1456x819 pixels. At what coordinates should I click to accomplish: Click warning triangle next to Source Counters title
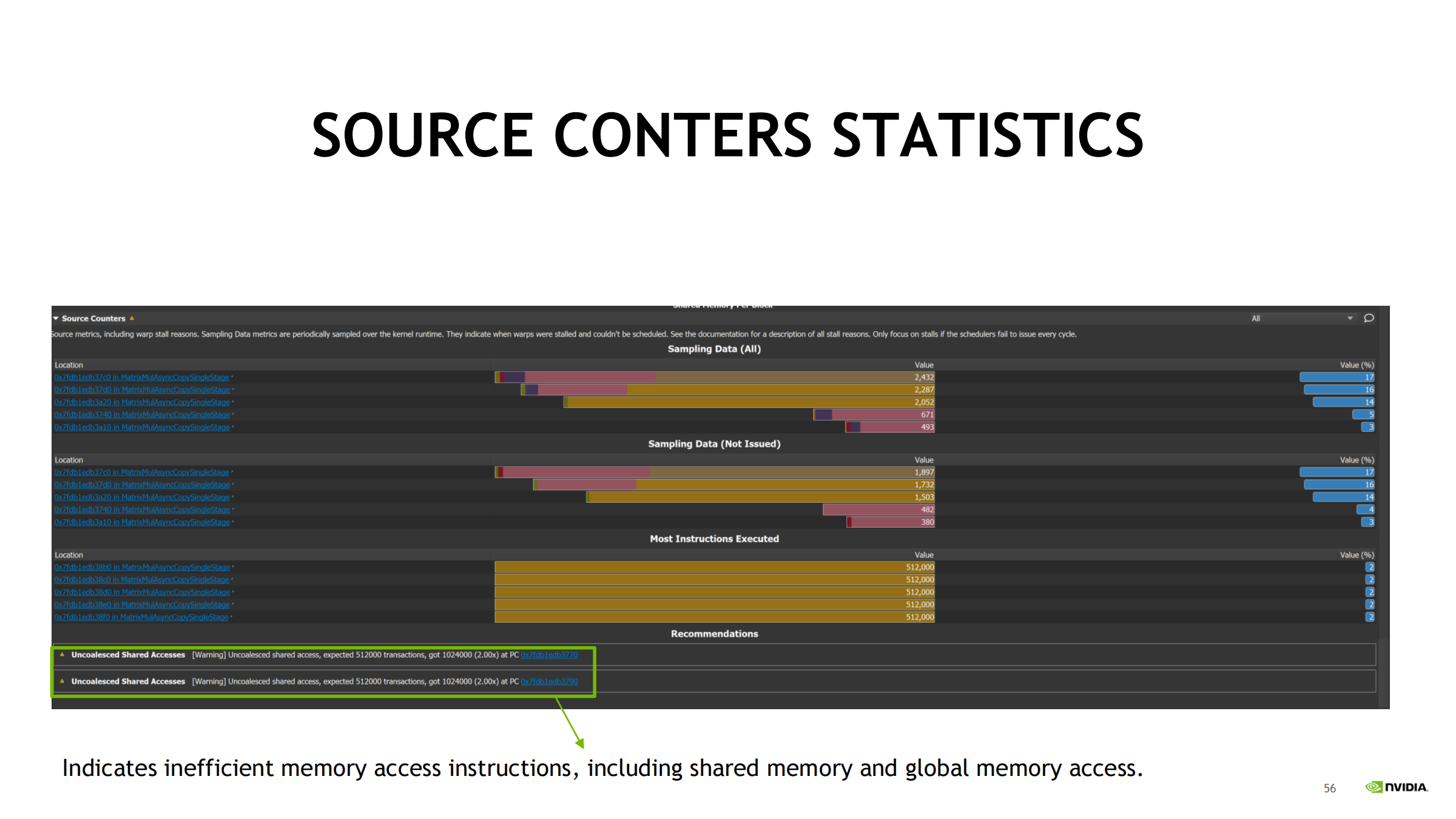(x=132, y=318)
